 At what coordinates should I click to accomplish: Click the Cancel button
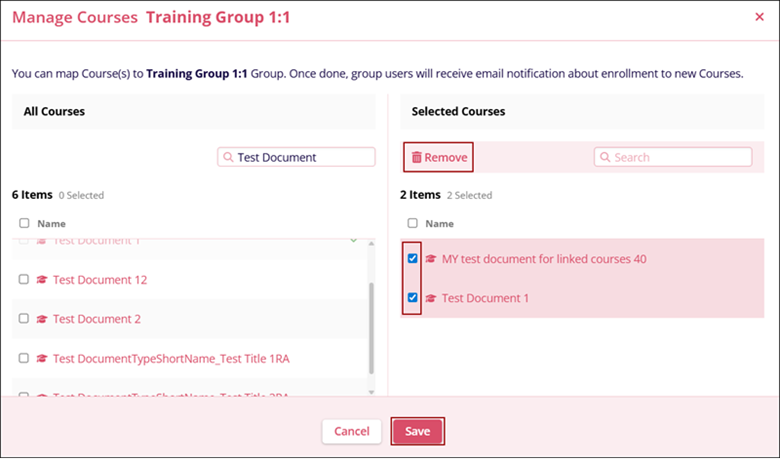click(x=352, y=431)
